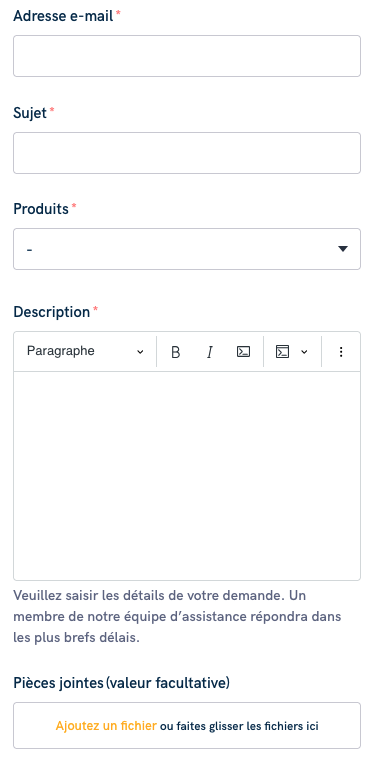
Task: Click the Pièces jointes label
Action: click(121, 683)
